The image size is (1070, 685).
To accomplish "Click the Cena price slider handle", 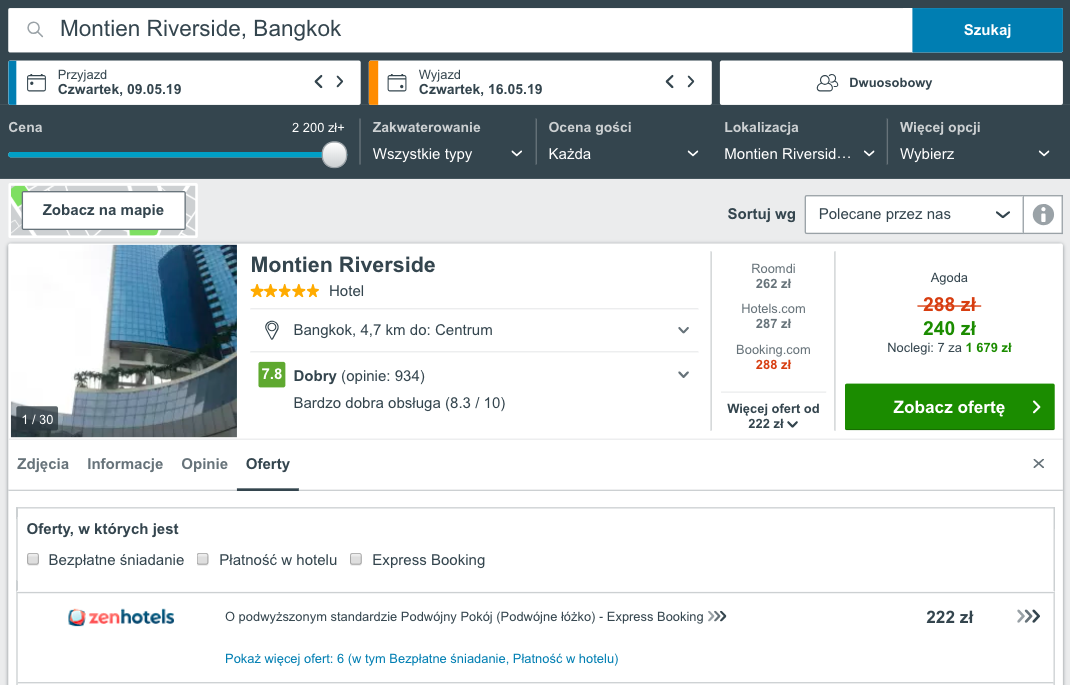I will (334, 154).
